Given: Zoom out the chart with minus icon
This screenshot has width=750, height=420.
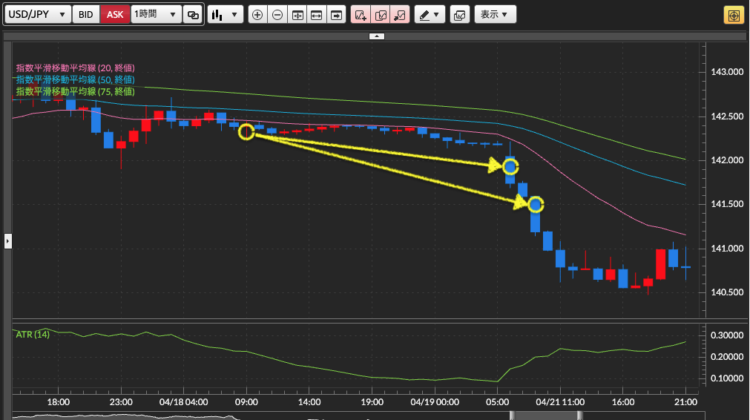Looking at the screenshot, I should coord(277,15).
